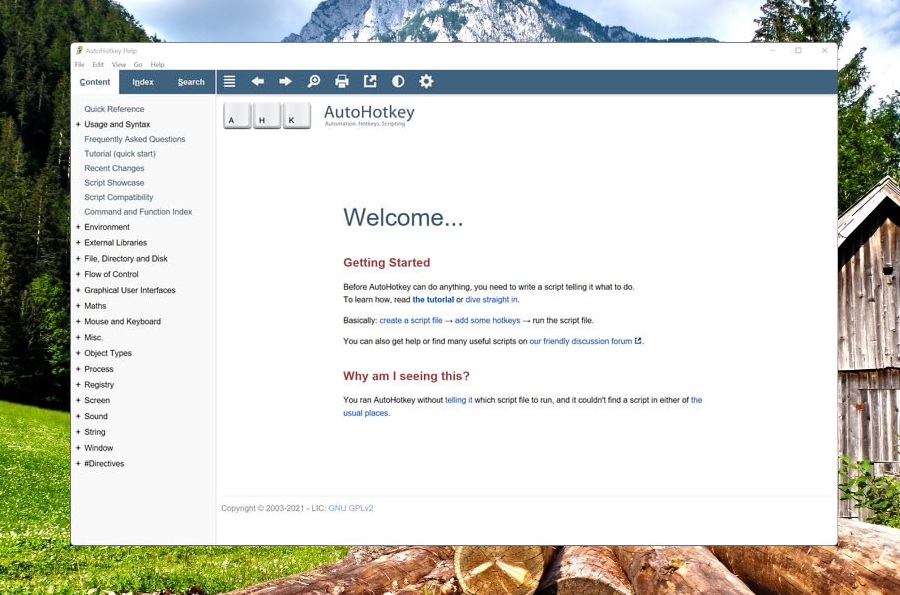Switch to the Search tab

(191, 82)
